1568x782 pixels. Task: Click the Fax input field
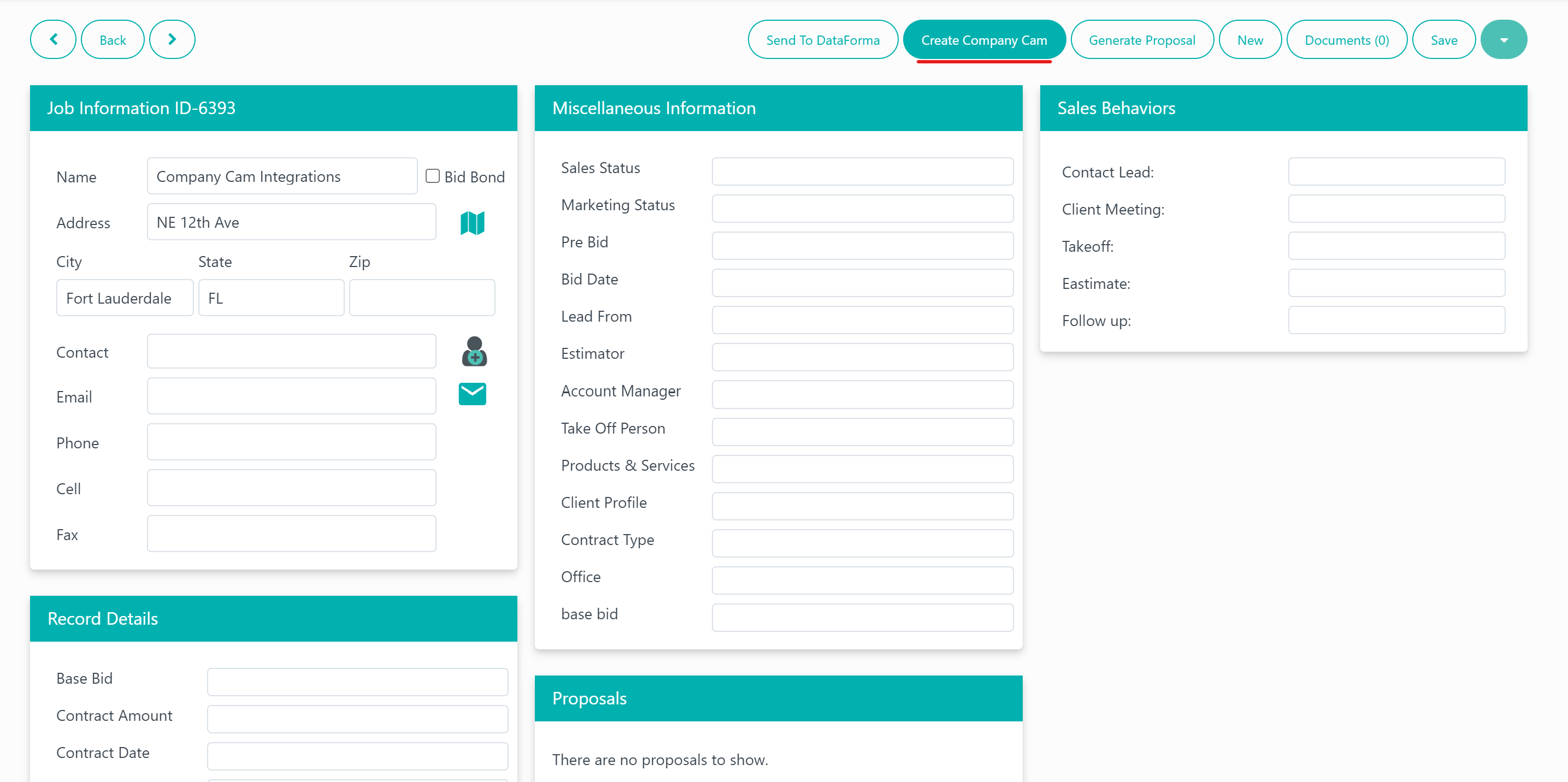(291, 534)
